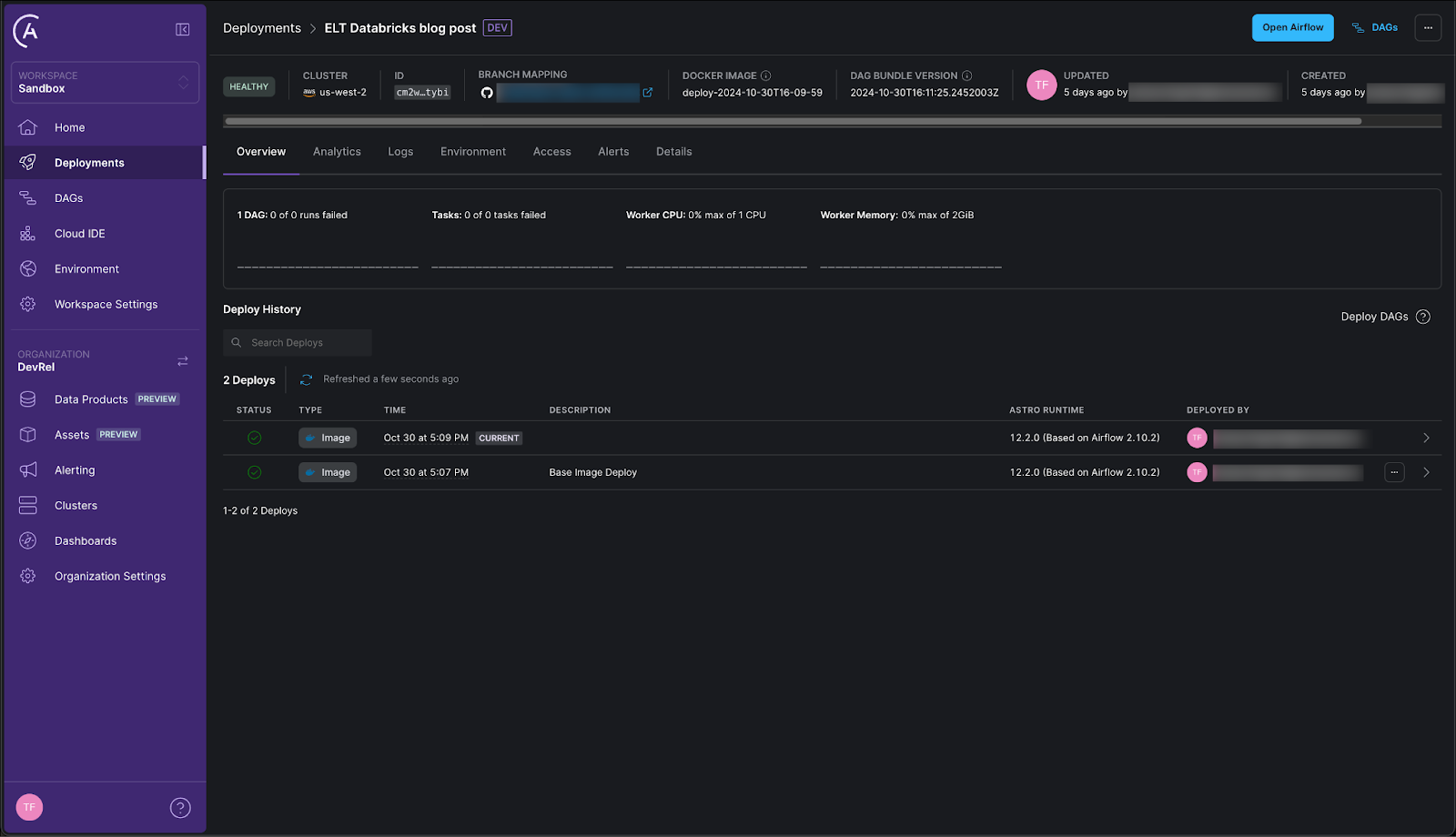The image size is (1456, 837).
Task: Switch to the Environment tab
Action: point(472,152)
